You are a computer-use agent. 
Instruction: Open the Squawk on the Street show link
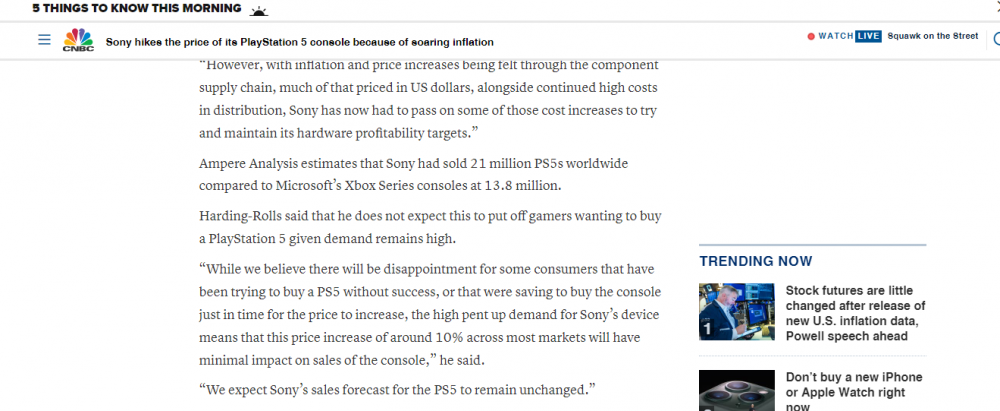click(932, 37)
